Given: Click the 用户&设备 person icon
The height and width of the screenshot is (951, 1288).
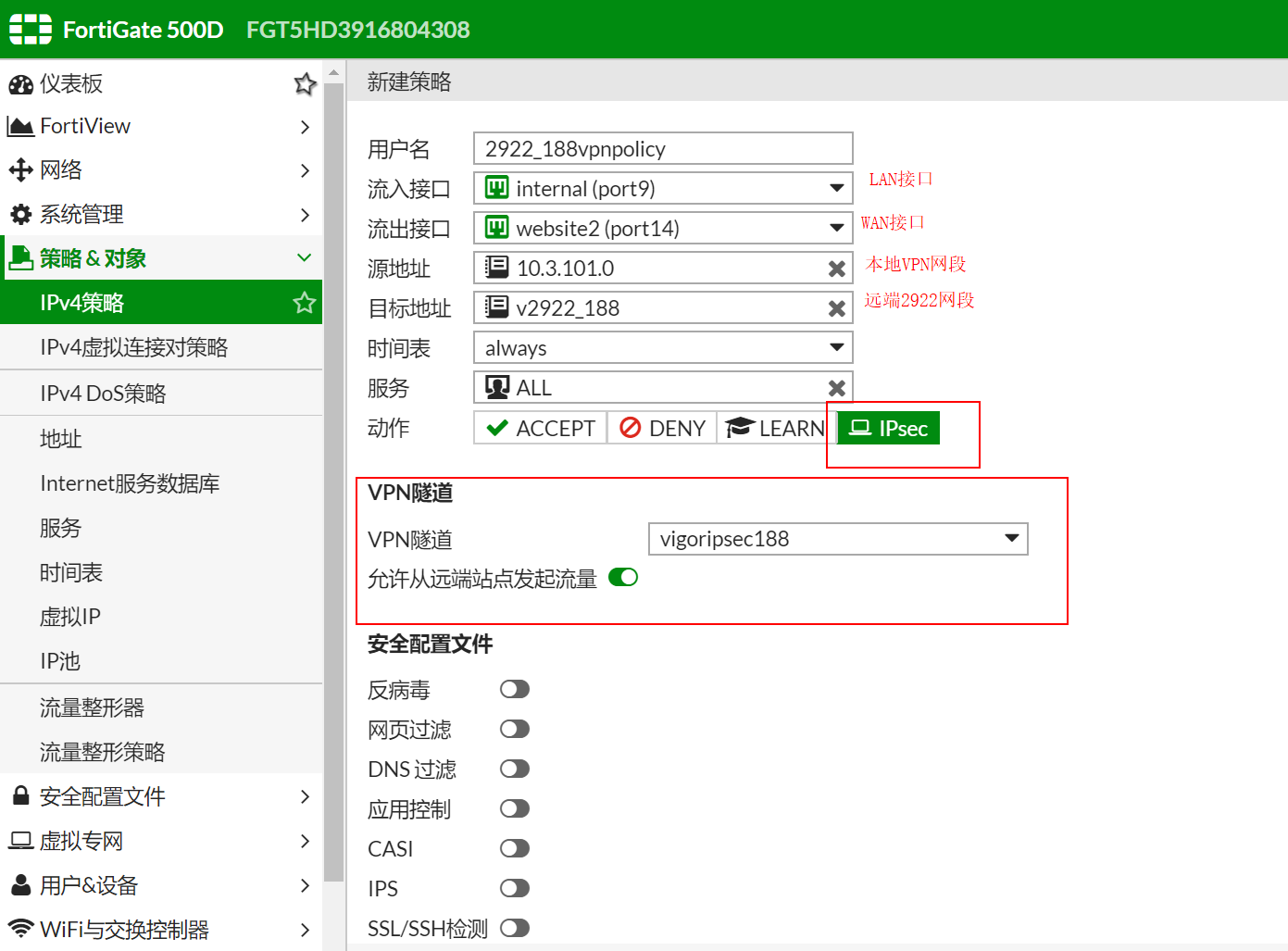Looking at the screenshot, I should coord(20,884).
